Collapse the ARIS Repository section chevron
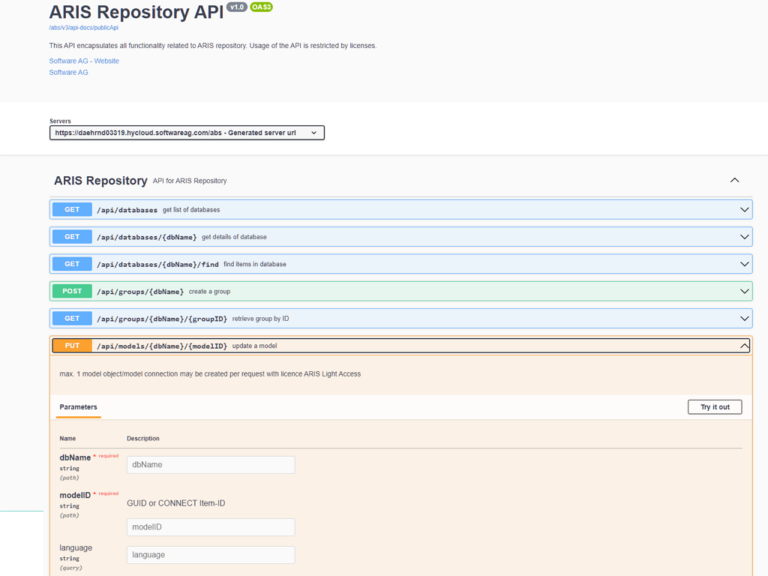The image size is (768, 576). [x=735, y=181]
